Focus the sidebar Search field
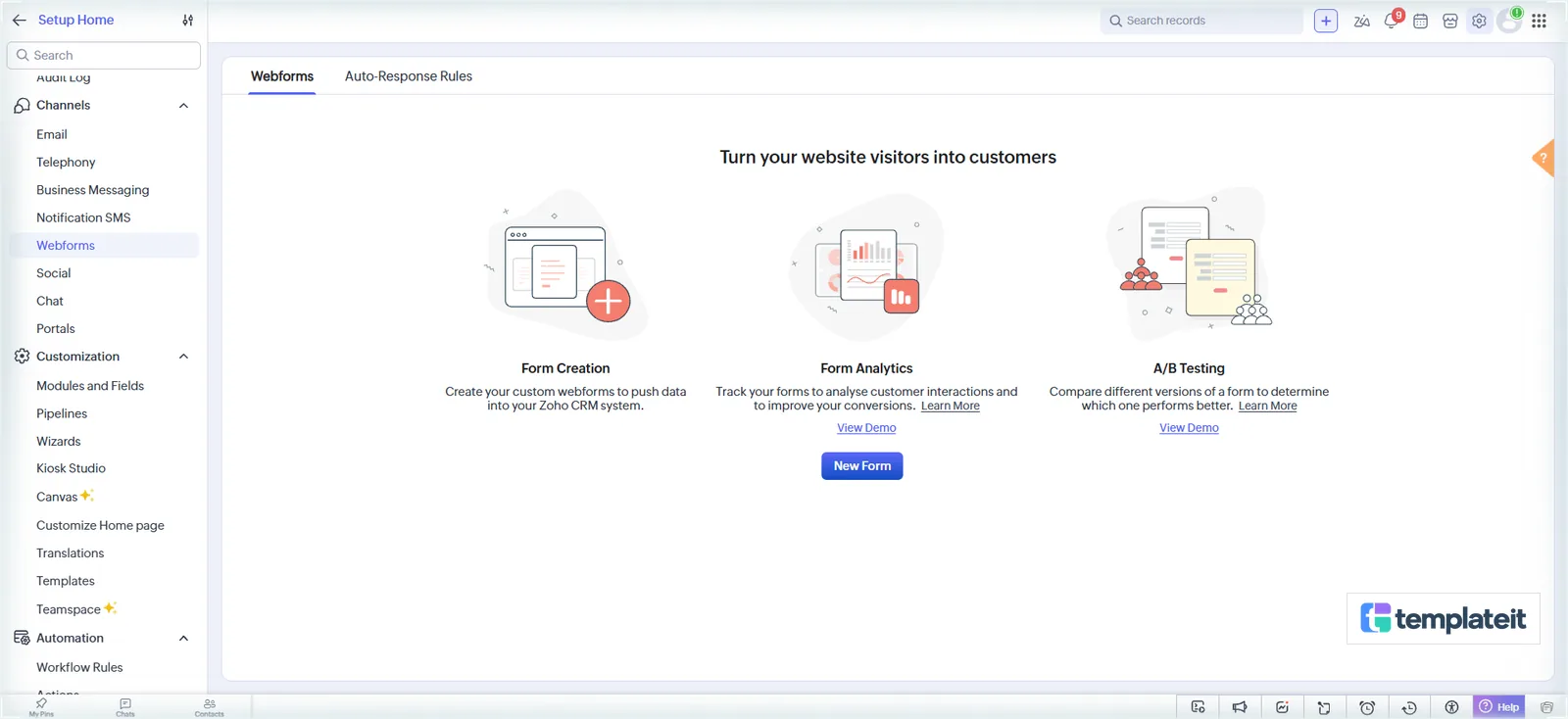The height and width of the screenshot is (719, 1568). pos(104,55)
